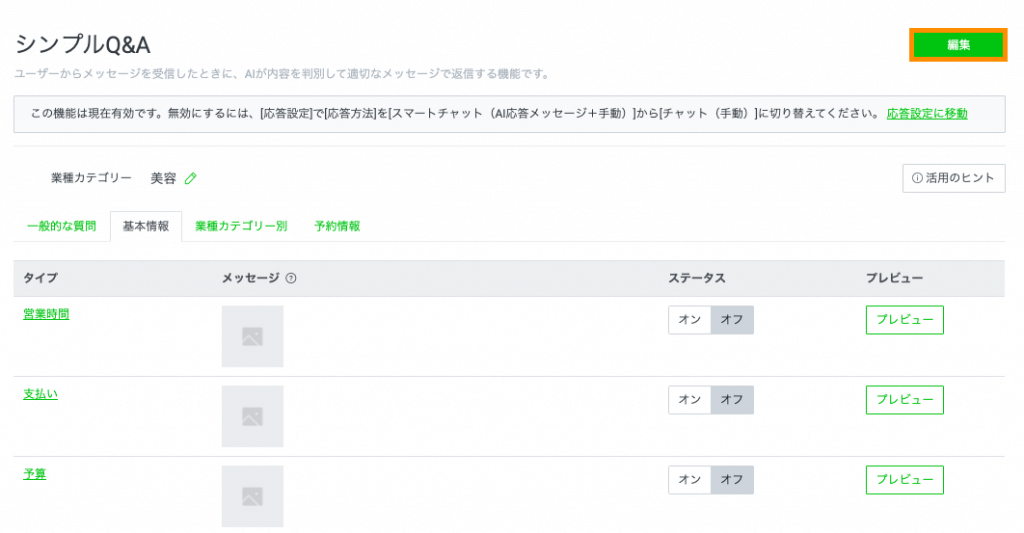Follow the 応答設定に移動 link

tap(927, 114)
